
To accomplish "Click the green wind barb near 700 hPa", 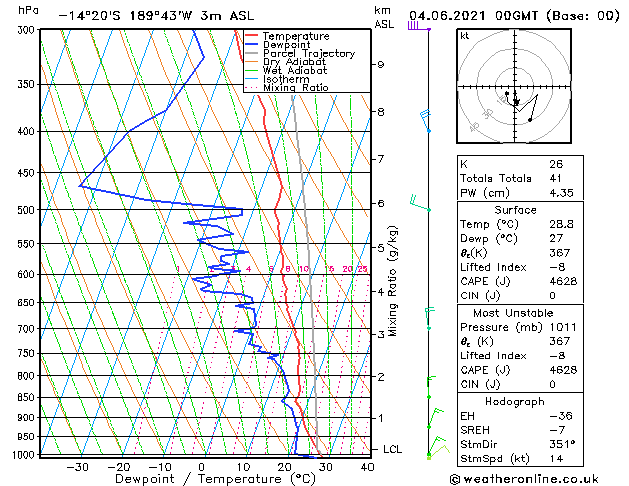I will (x=429, y=318).
